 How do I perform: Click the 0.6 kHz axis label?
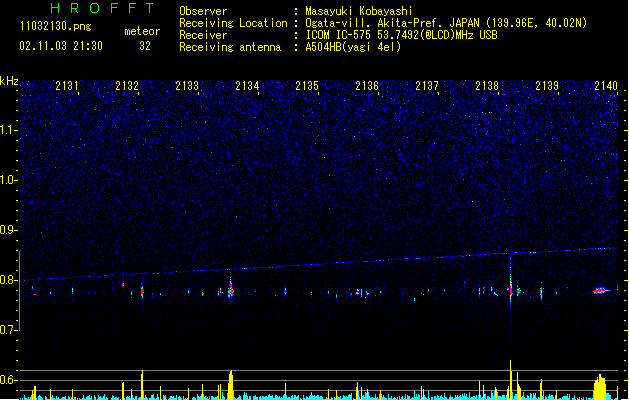(x=9, y=380)
